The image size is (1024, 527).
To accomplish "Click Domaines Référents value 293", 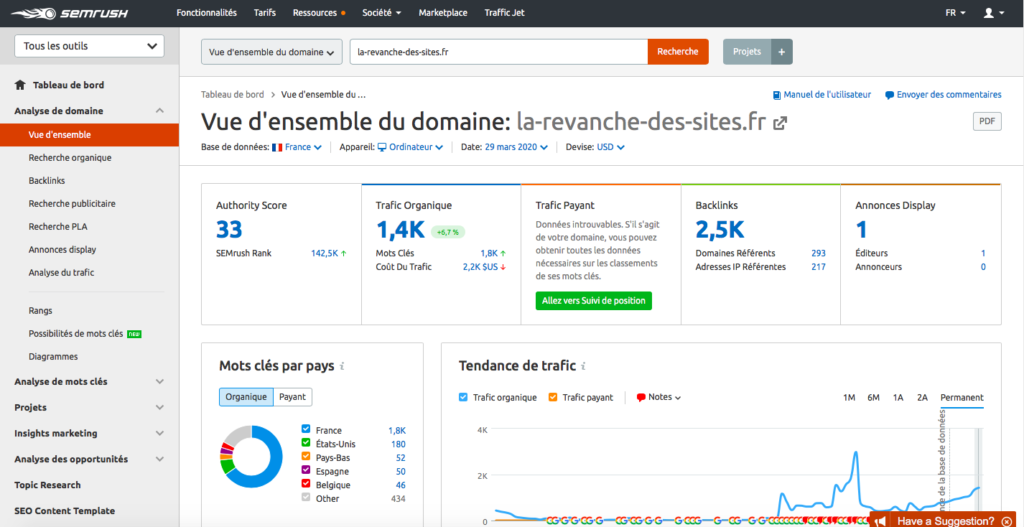I will tap(818, 253).
